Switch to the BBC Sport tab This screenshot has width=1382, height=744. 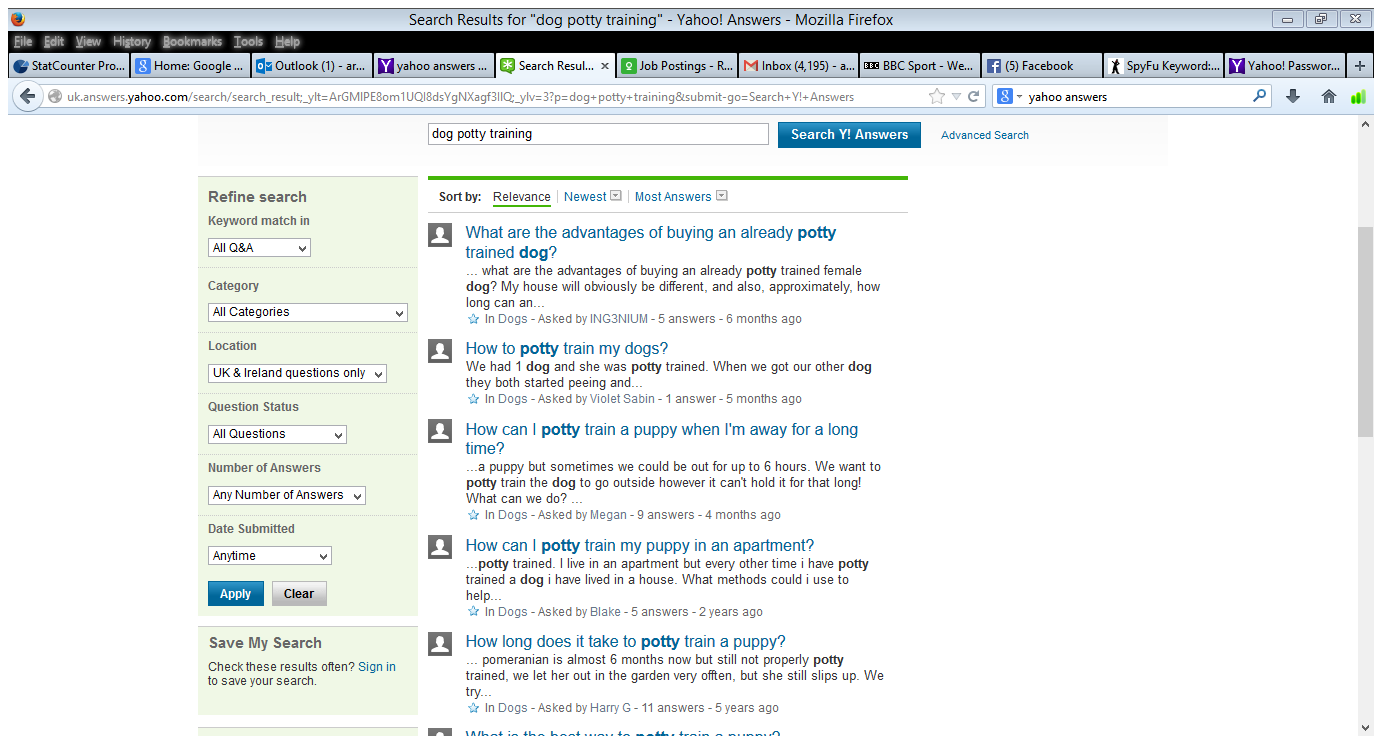[920, 66]
